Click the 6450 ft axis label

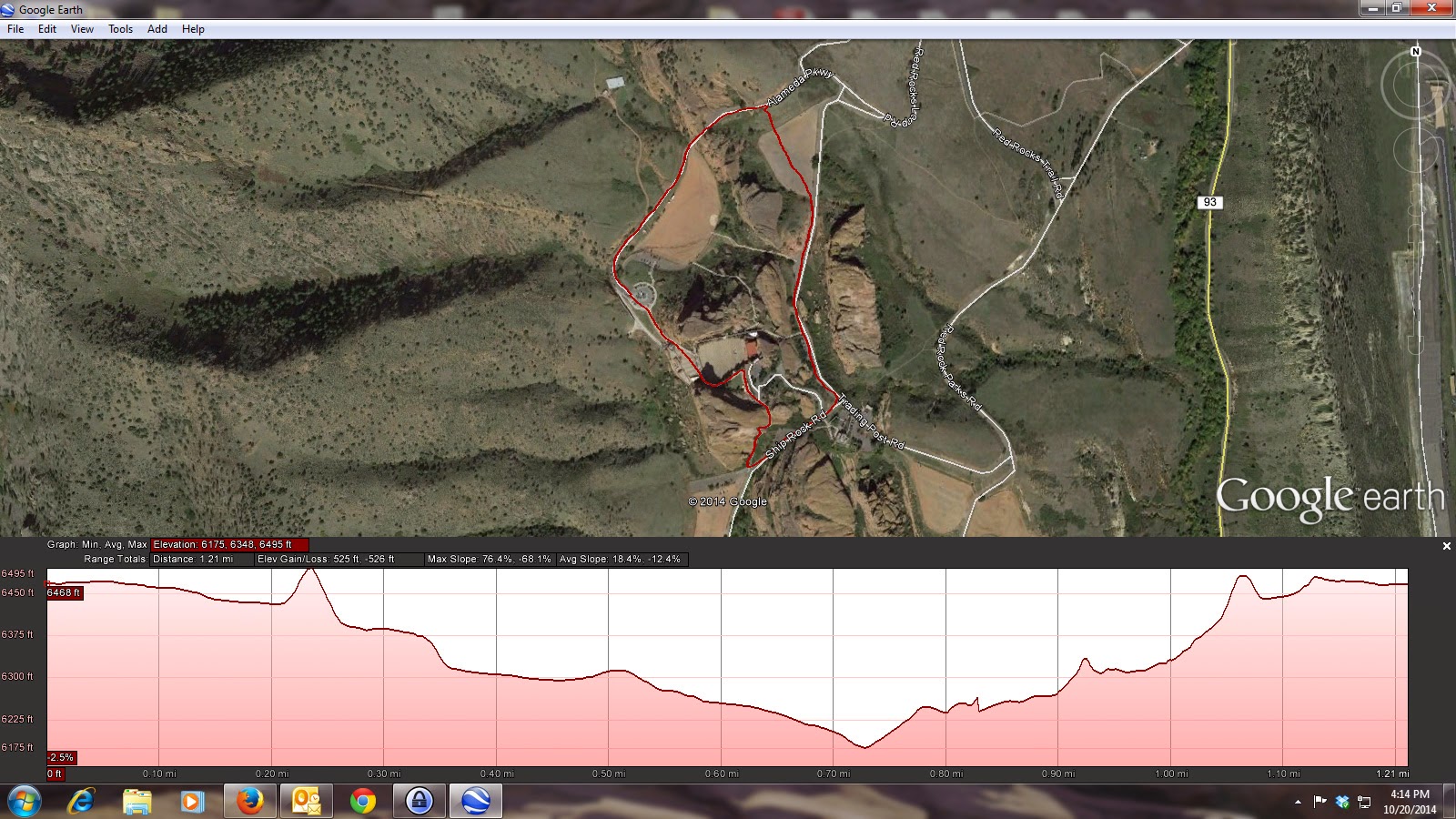tap(17, 593)
